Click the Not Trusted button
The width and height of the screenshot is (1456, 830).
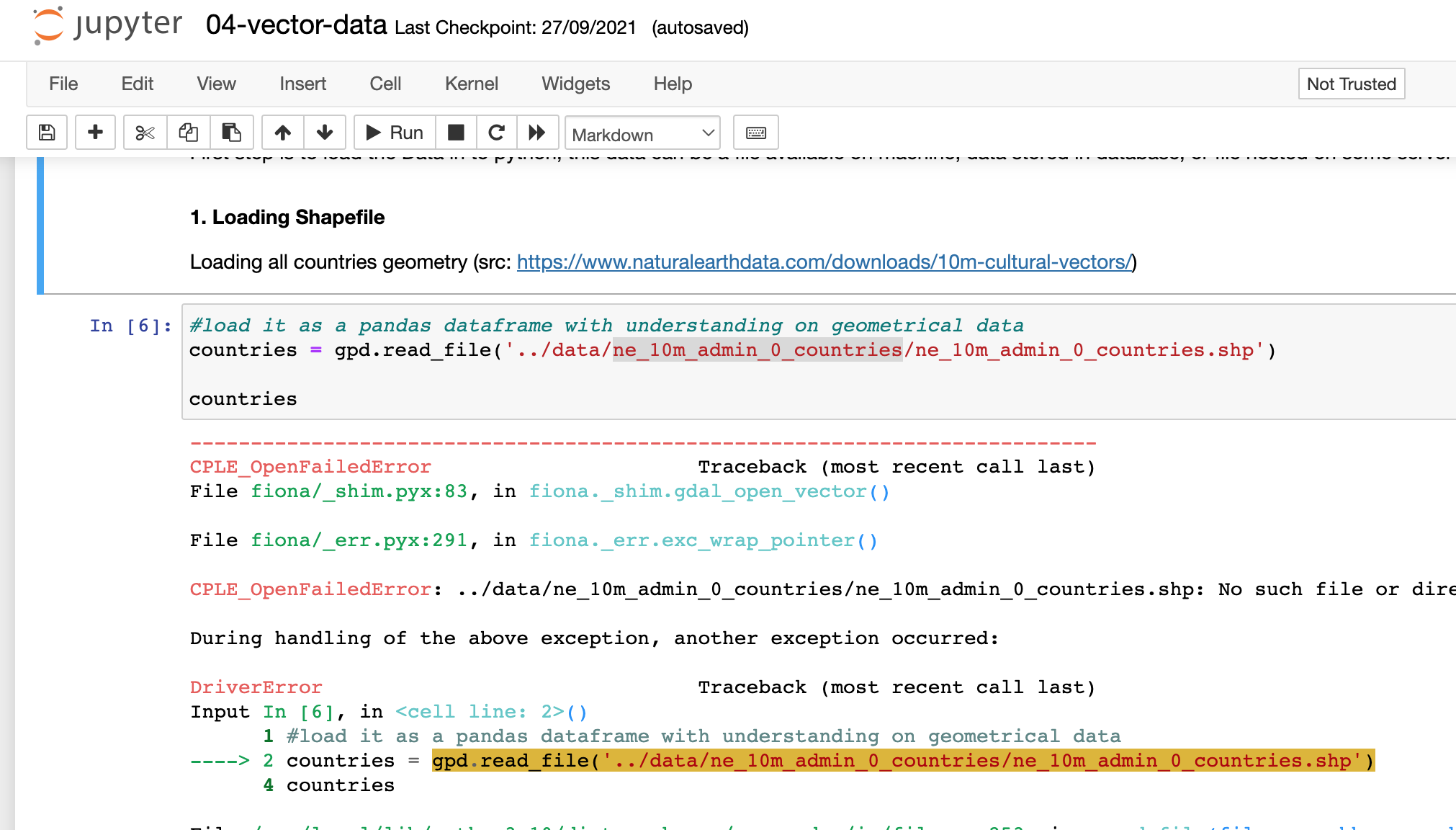click(1351, 84)
